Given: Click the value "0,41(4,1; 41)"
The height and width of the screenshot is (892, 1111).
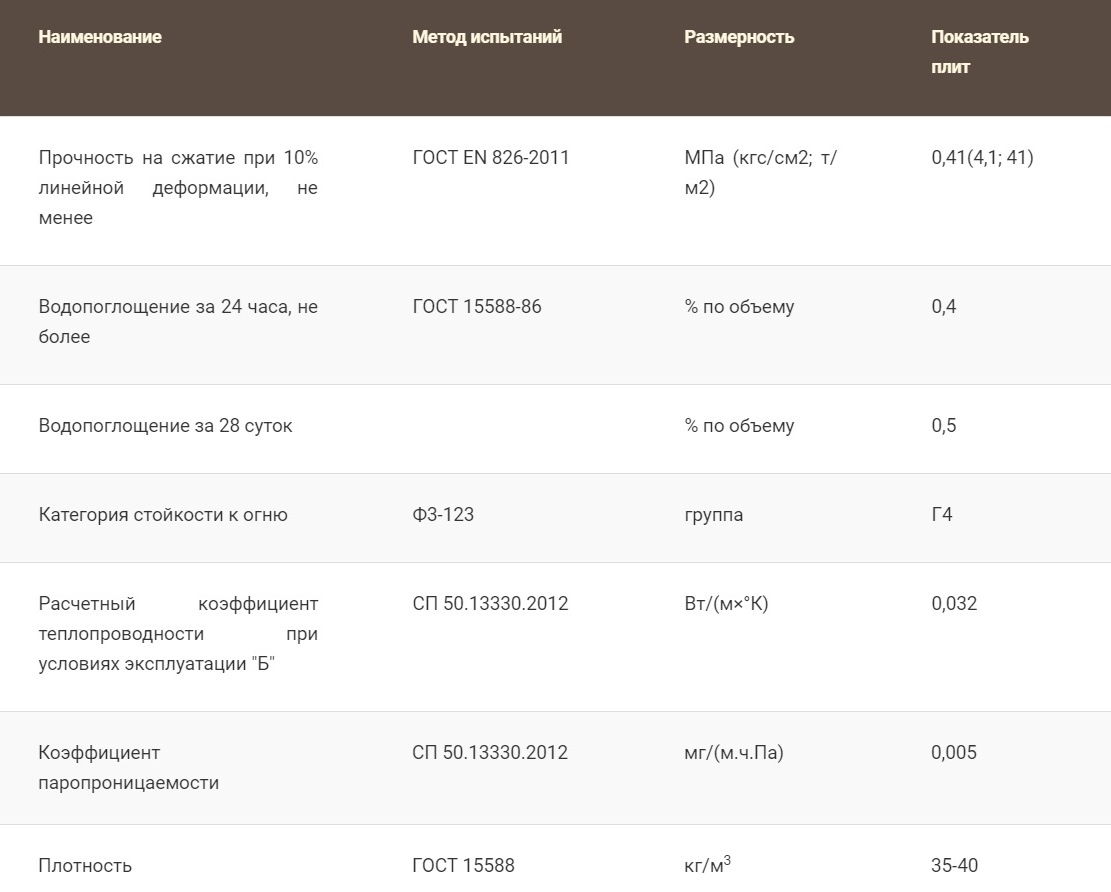Looking at the screenshot, I should 982,158.
